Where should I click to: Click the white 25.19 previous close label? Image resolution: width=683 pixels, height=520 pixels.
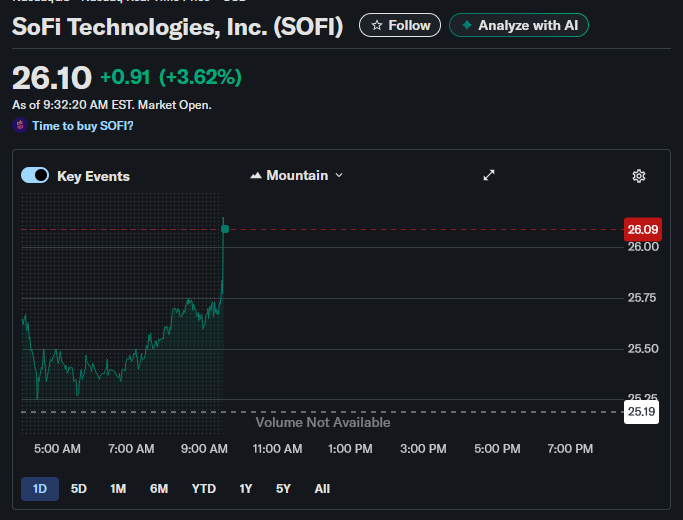click(x=641, y=412)
